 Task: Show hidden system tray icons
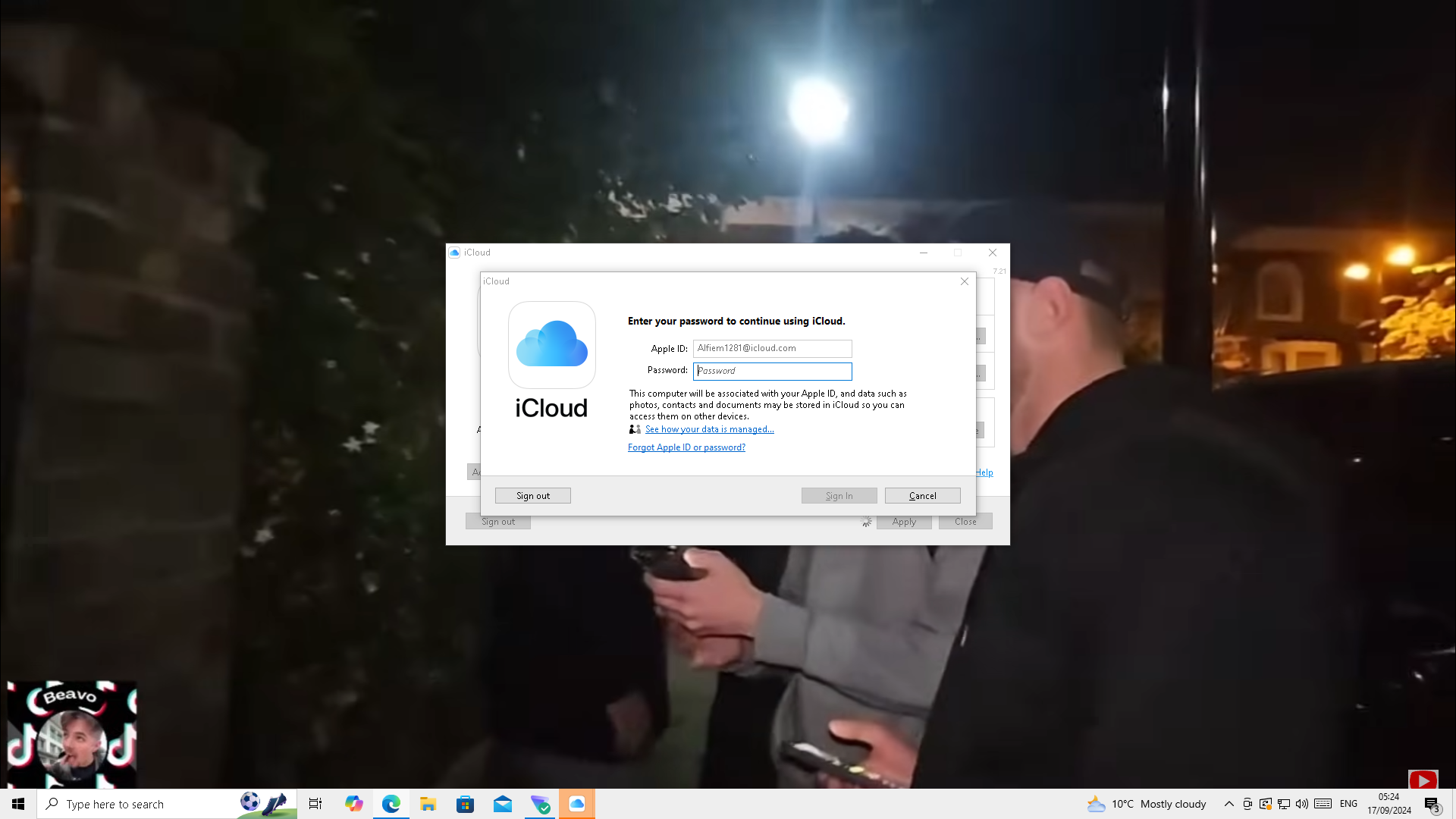(x=1228, y=804)
